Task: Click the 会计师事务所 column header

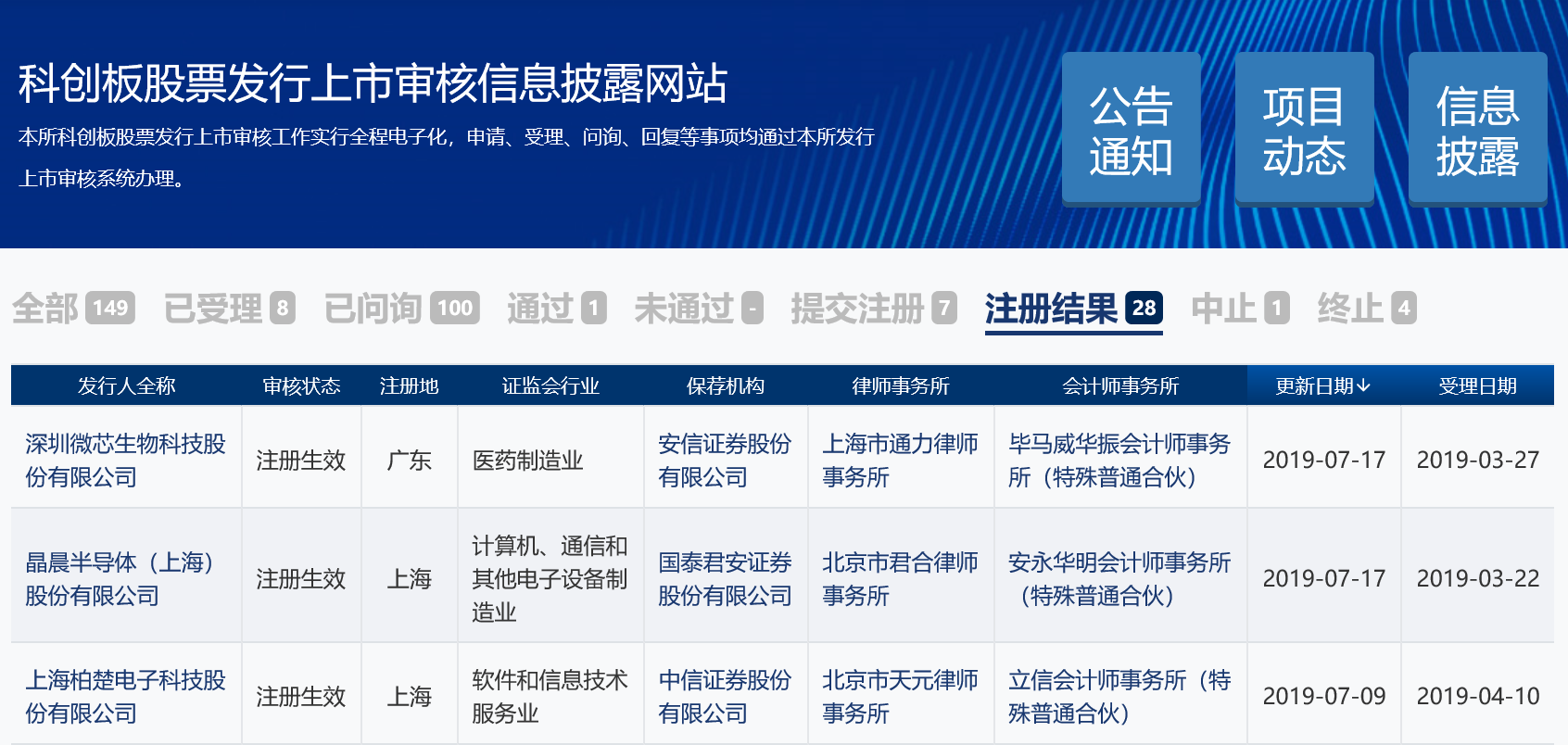Action: click(x=1120, y=385)
